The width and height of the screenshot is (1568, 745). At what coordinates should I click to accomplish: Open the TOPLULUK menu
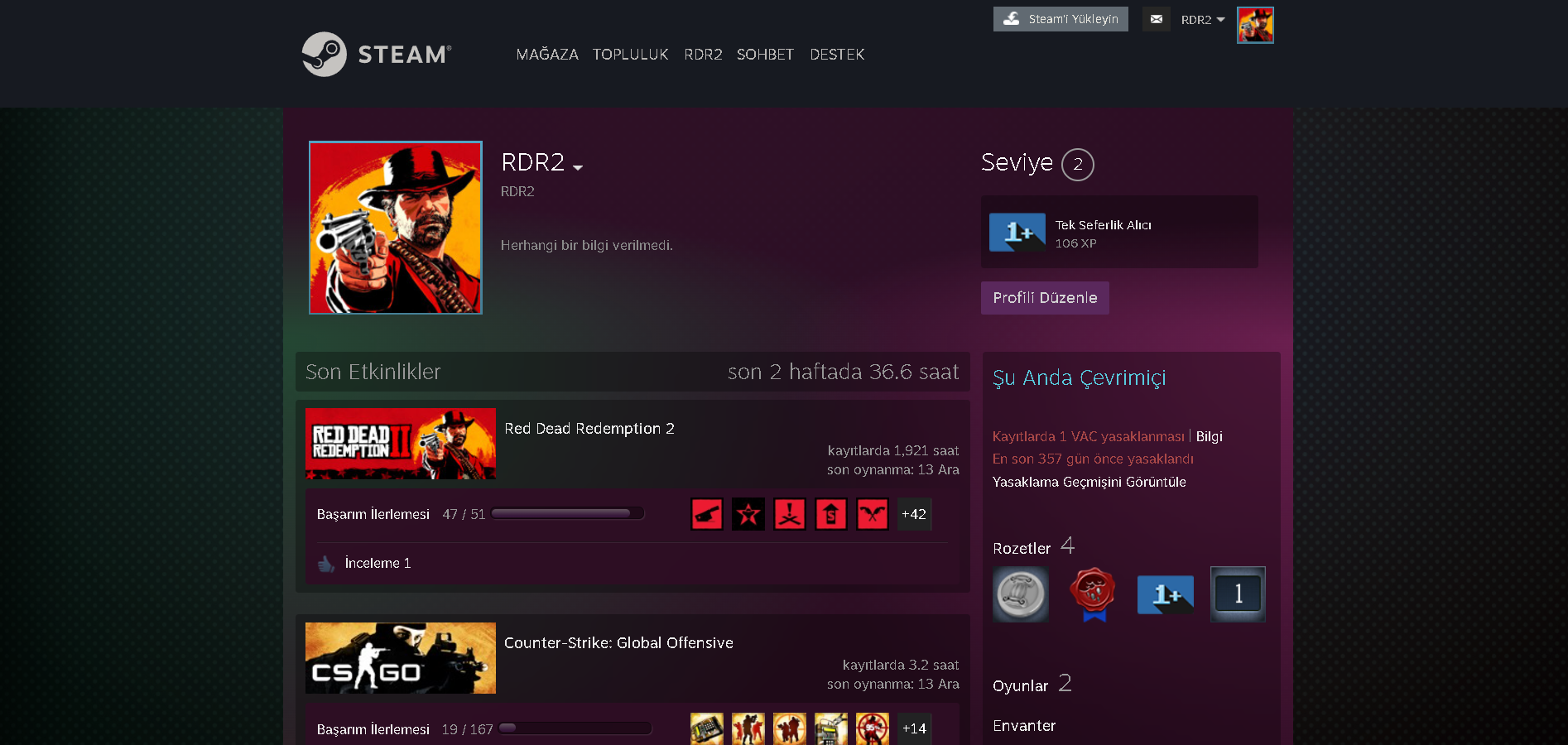click(631, 55)
